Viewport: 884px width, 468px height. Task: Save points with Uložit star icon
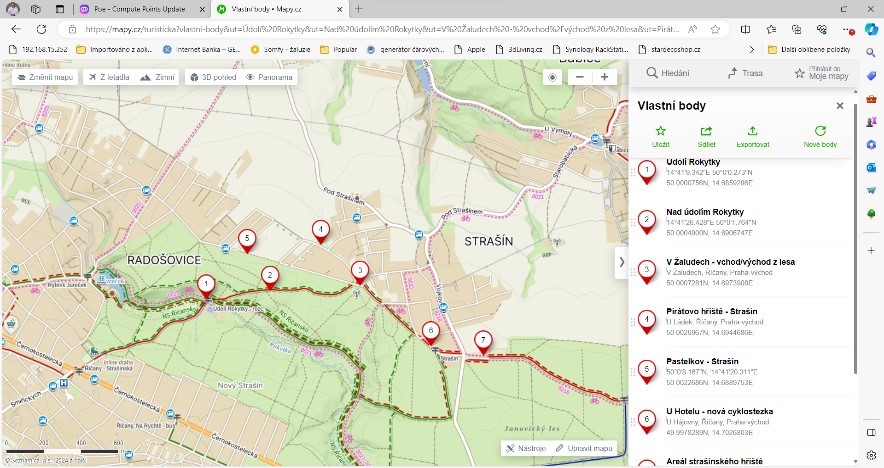pos(661,136)
